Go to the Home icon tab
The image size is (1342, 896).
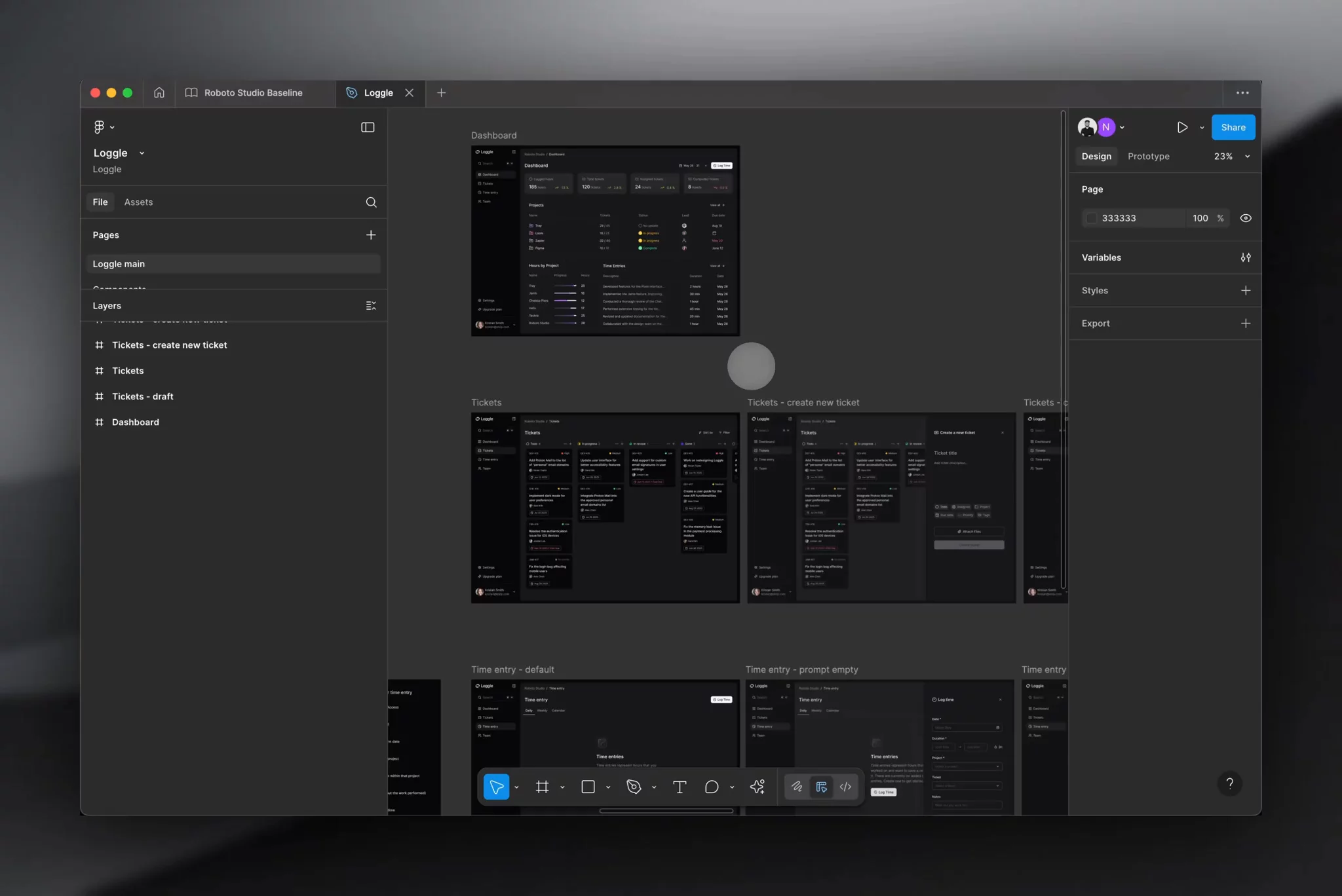(x=159, y=93)
